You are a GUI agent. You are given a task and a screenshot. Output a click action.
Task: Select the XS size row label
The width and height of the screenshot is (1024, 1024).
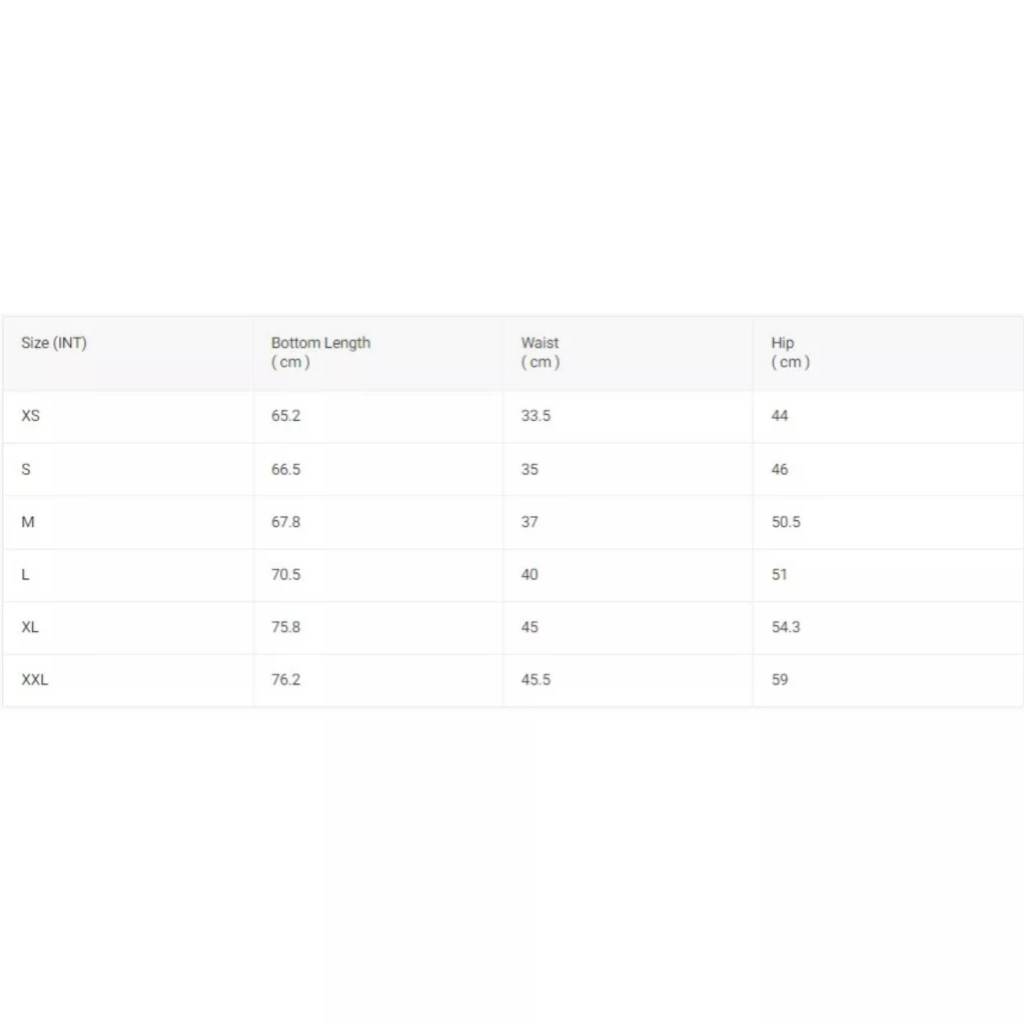click(x=31, y=416)
